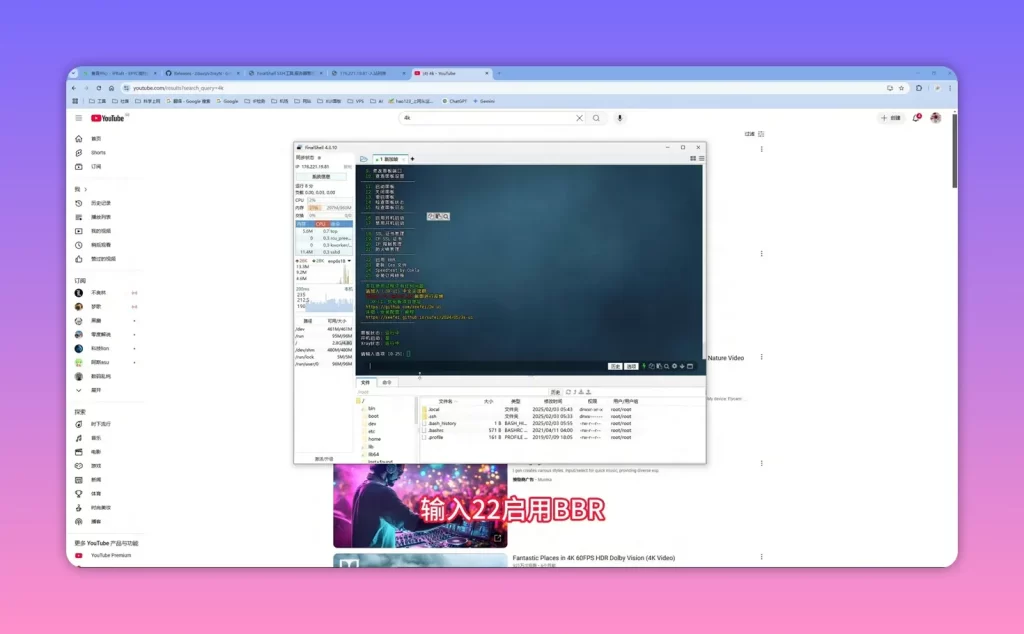Add a new FinalShell tab with plus
1024x634 pixels.
[x=412, y=159]
